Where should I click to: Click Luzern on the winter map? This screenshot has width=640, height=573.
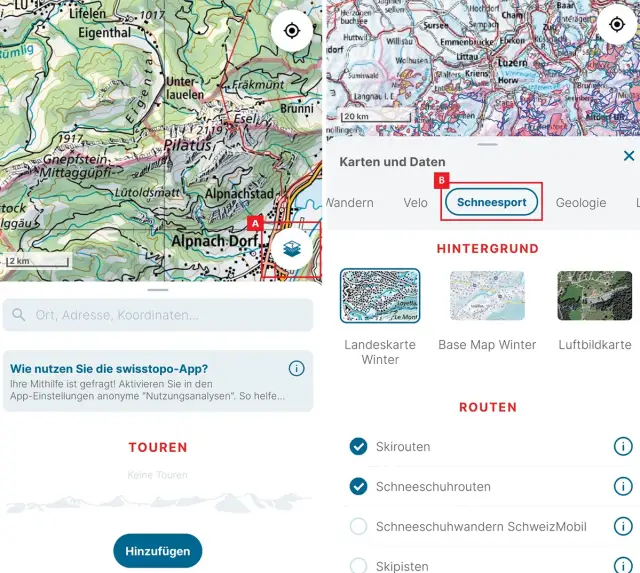(x=512, y=63)
